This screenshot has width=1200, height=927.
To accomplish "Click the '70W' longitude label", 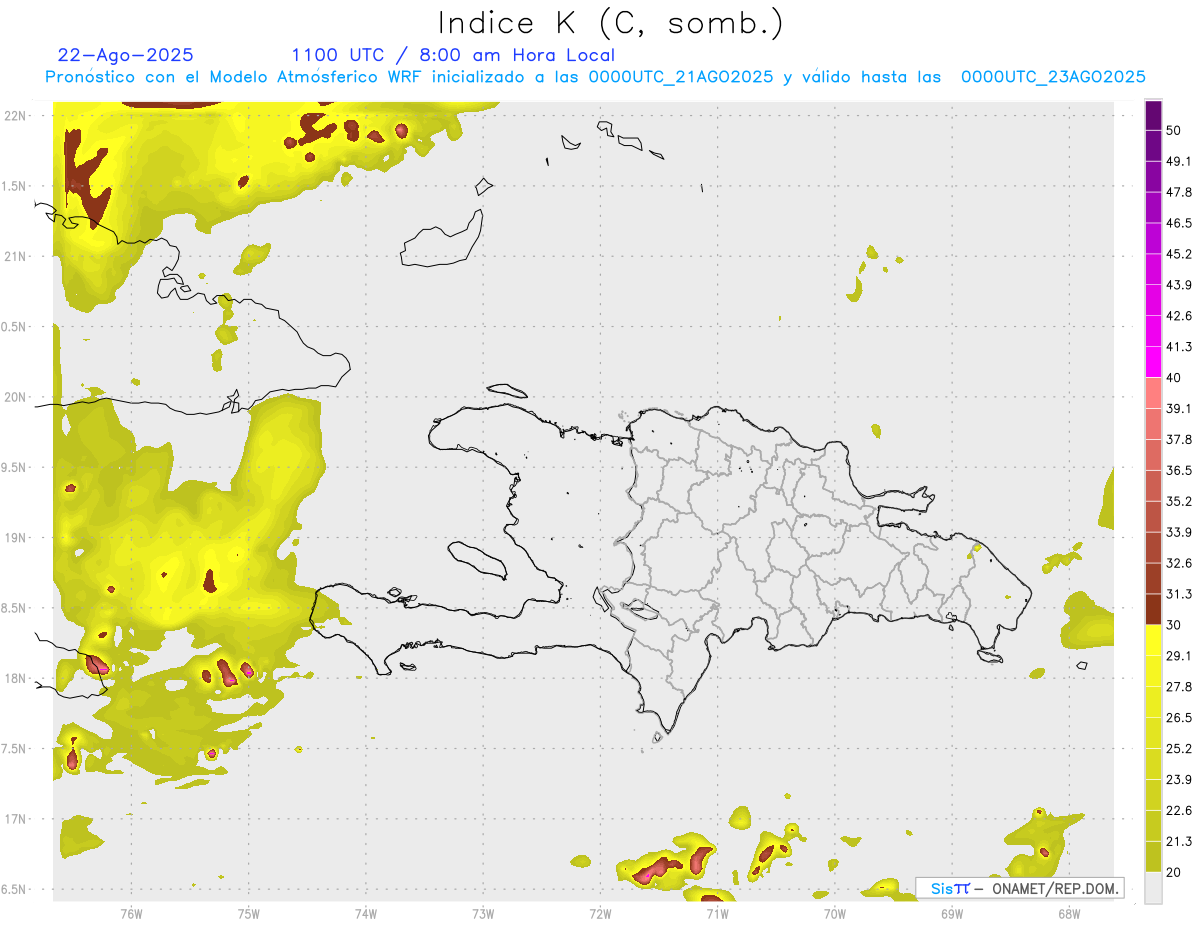I will coord(835,913).
